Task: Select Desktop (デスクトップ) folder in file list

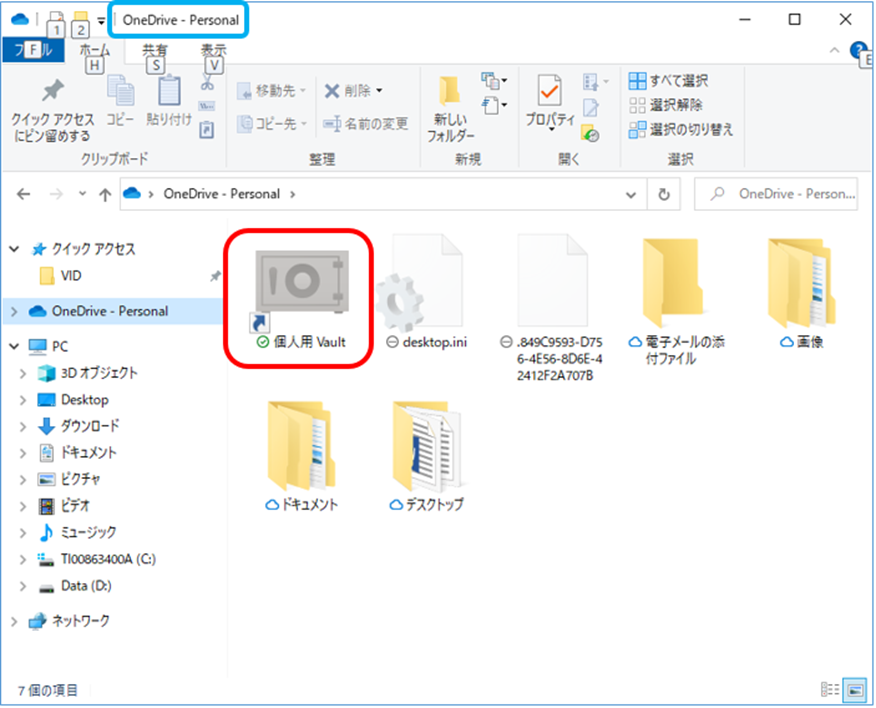Action: pyautogui.click(x=427, y=455)
